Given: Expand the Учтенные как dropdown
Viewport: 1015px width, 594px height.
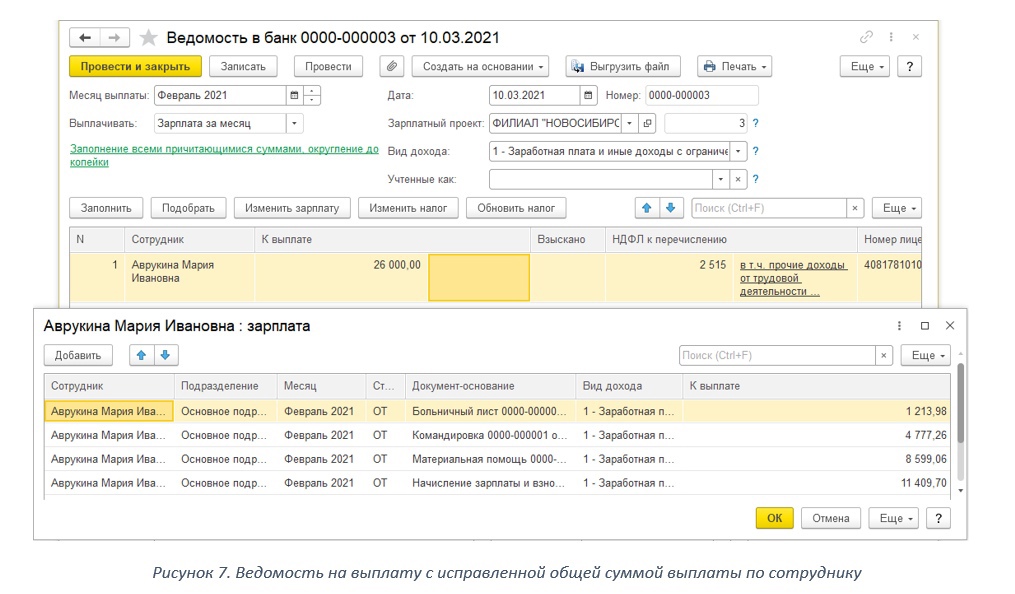Looking at the screenshot, I should tap(720, 179).
